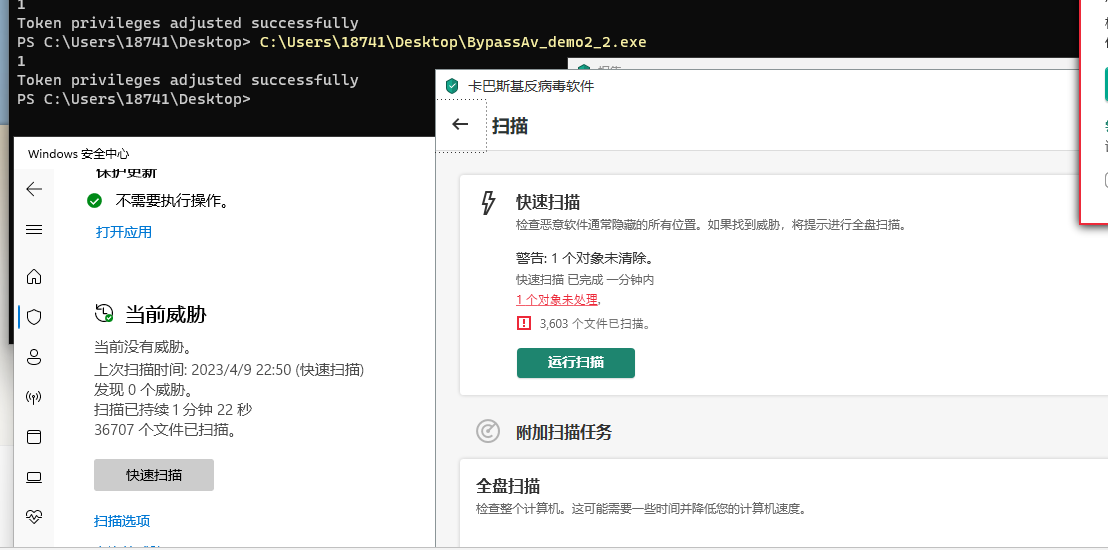The width and height of the screenshot is (1108, 550).
Task: Click the quick scan lightning bolt icon
Action: tap(488, 202)
